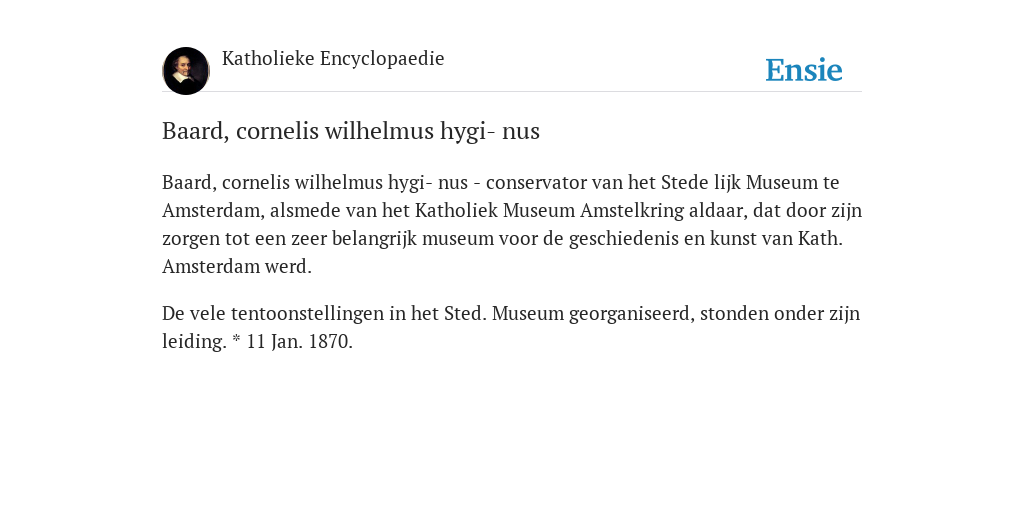This screenshot has height=512, width=1024.
Task: Click the word 'leiding.' in the last line
Action: pos(194,342)
